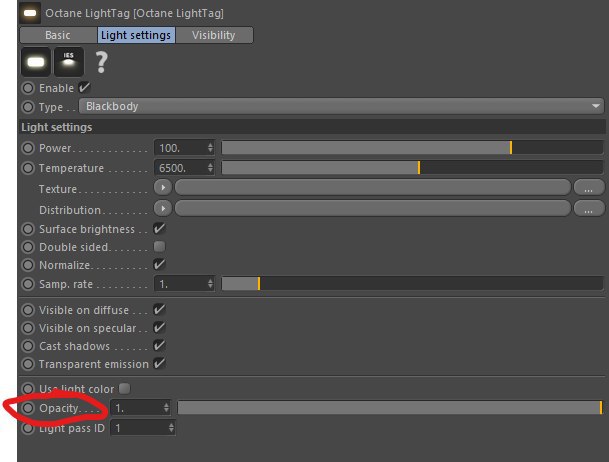
Task: Click the Light pass ID stepper arrows
Action: pyautogui.click(x=171, y=428)
